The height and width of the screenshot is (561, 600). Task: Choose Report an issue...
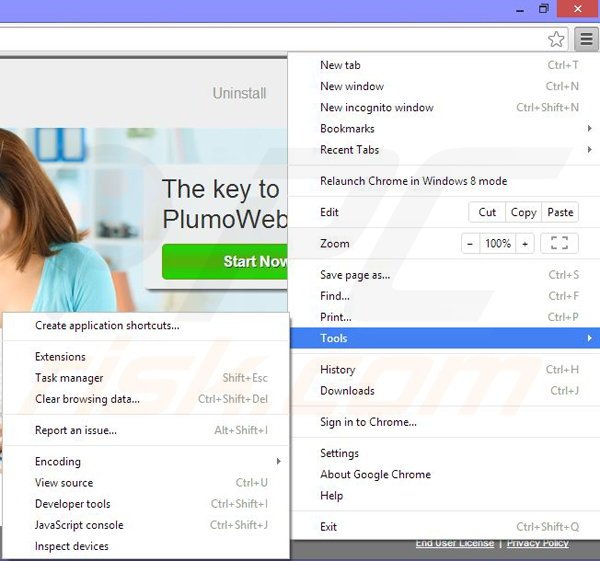click(x=146, y=430)
